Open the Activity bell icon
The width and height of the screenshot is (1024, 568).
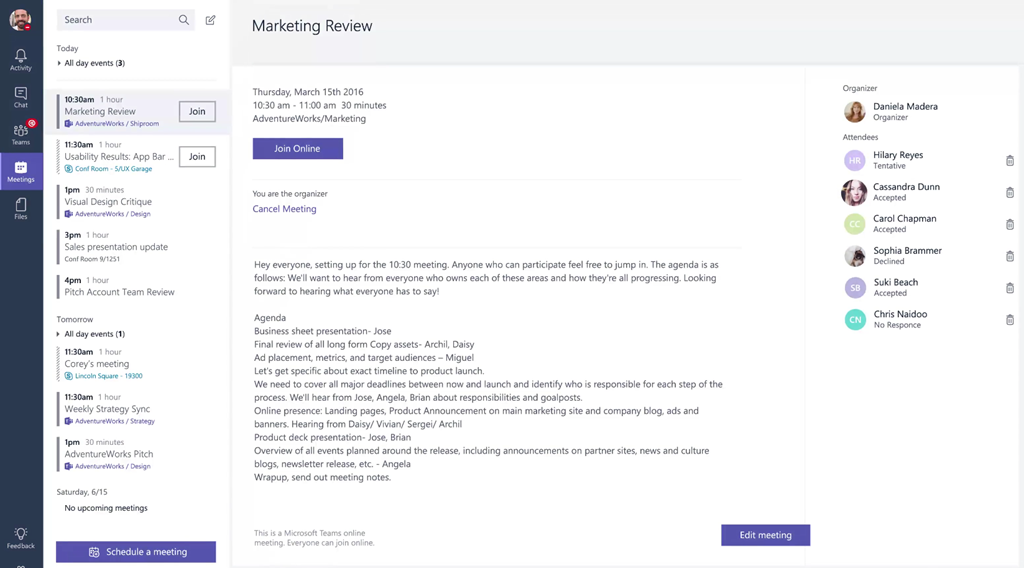tap(20, 59)
